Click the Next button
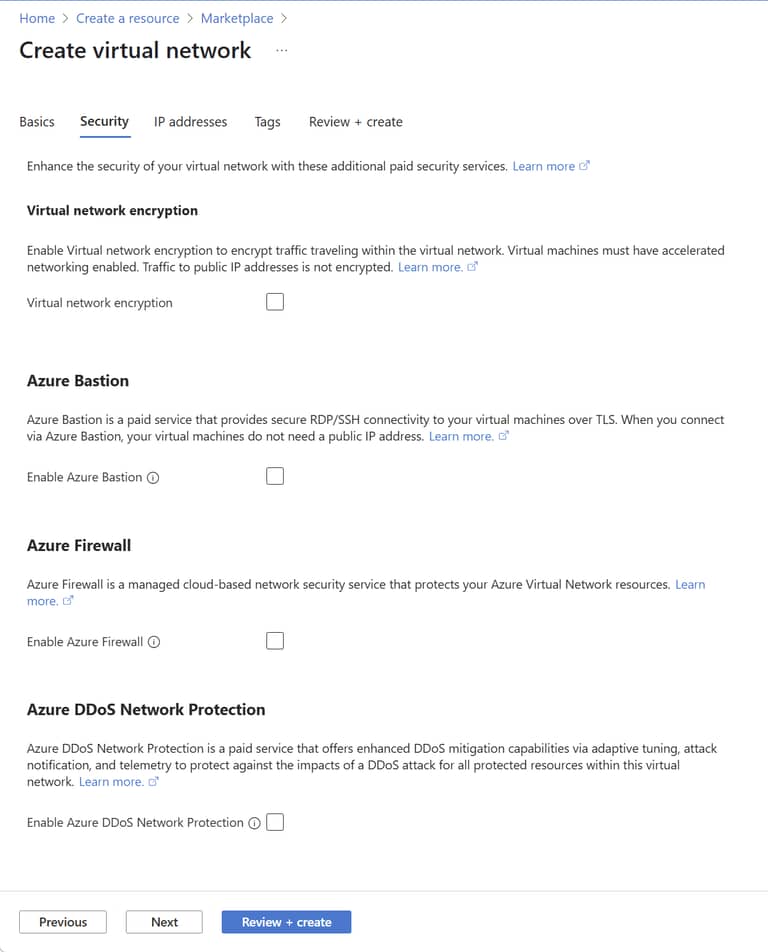Screen dimensions: 768x952 tap(164, 921)
